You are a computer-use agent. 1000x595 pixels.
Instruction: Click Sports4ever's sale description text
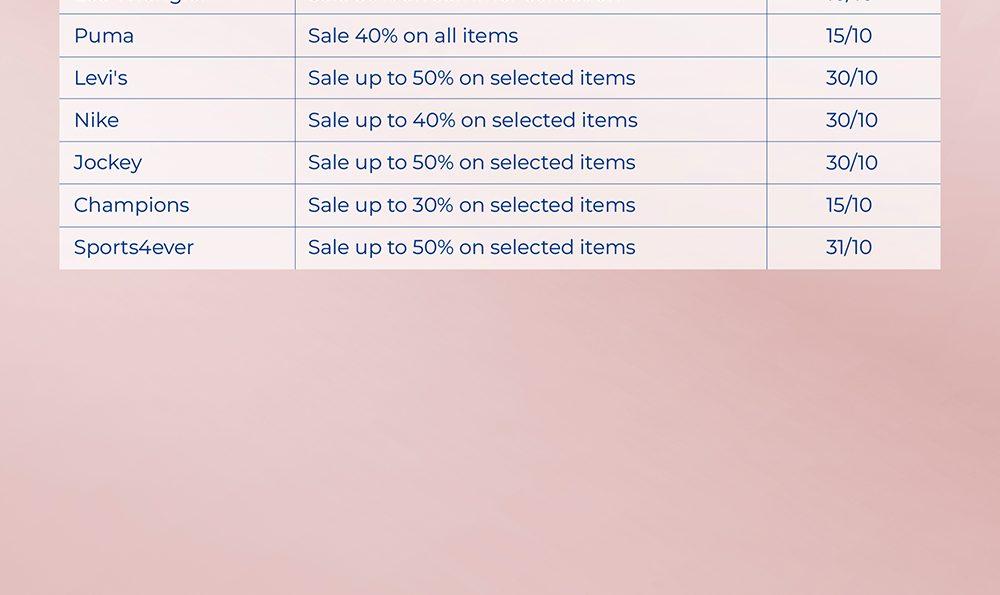tap(471, 247)
